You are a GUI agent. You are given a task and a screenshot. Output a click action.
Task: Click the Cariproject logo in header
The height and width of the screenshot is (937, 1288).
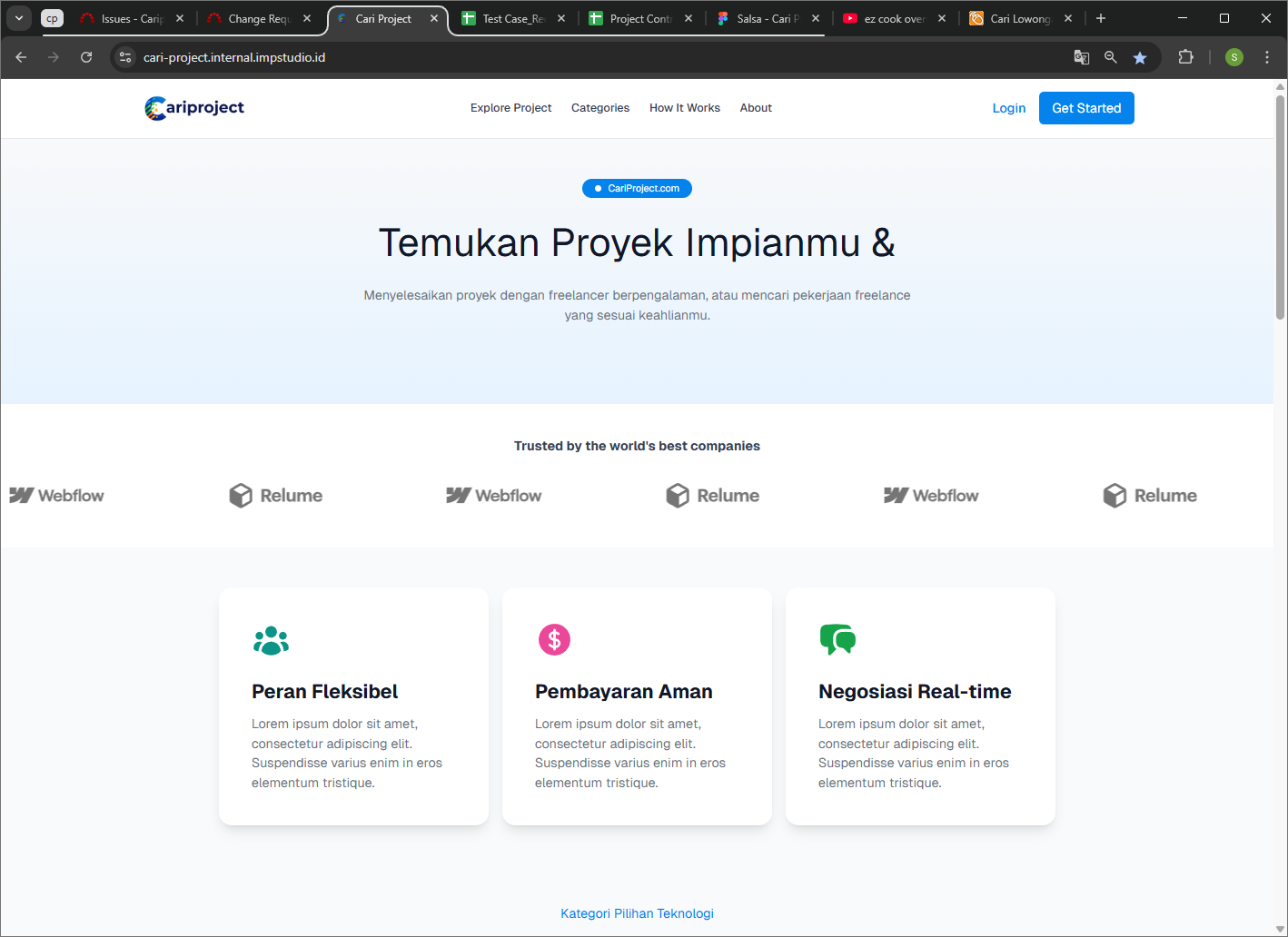tap(194, 108)
